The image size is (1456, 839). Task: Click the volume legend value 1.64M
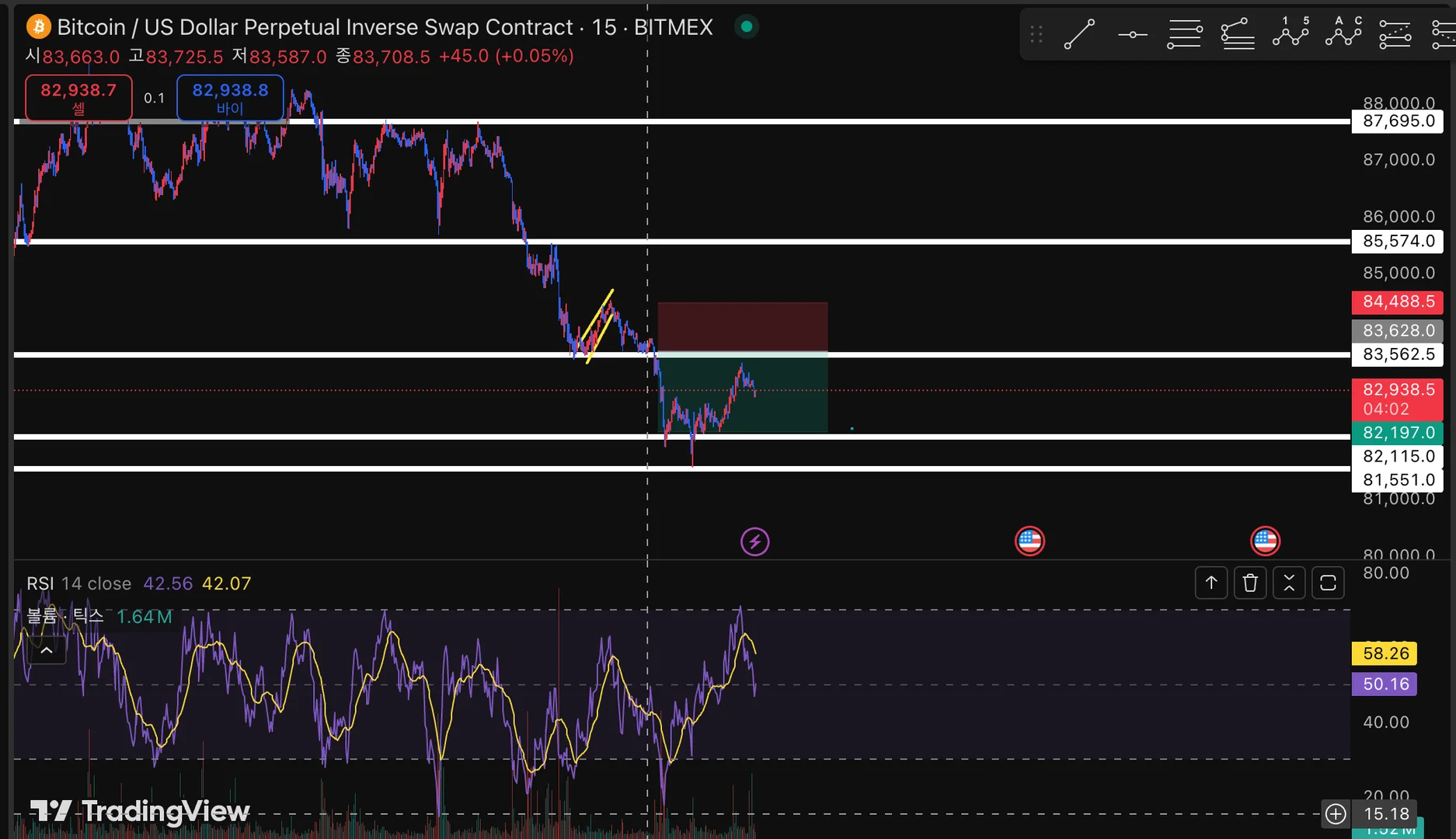(x=145, y=617)
